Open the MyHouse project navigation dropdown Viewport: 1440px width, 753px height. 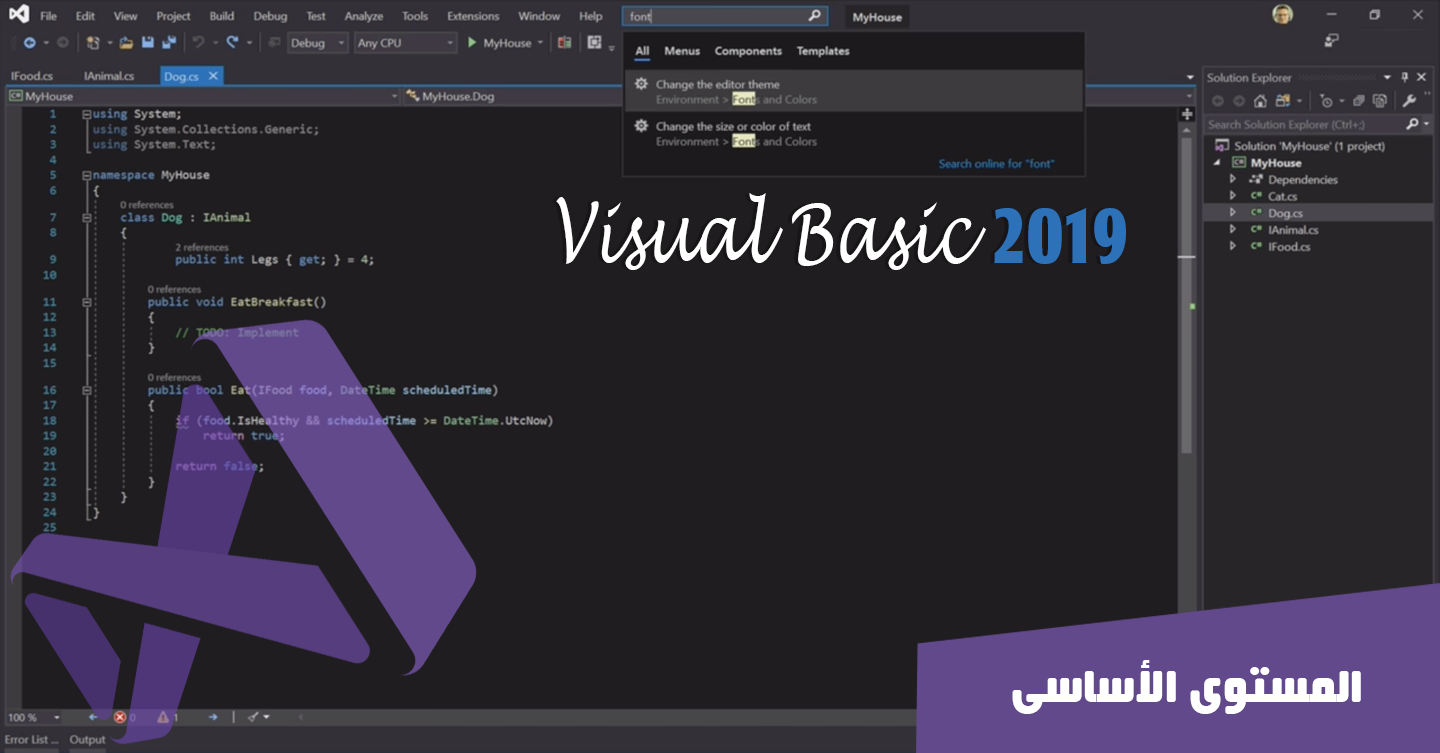(x=203, y=96)
